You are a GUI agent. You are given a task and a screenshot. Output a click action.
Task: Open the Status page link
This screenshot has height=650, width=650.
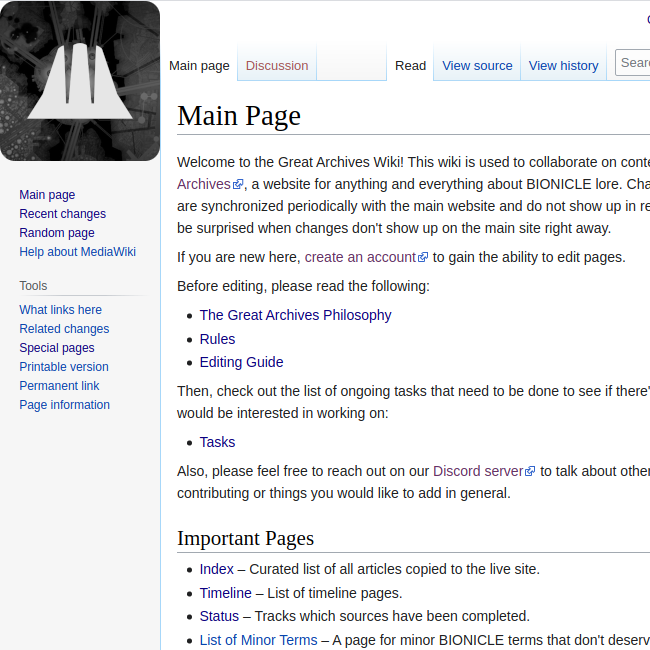pyautogui.click(x=219, y=616)
